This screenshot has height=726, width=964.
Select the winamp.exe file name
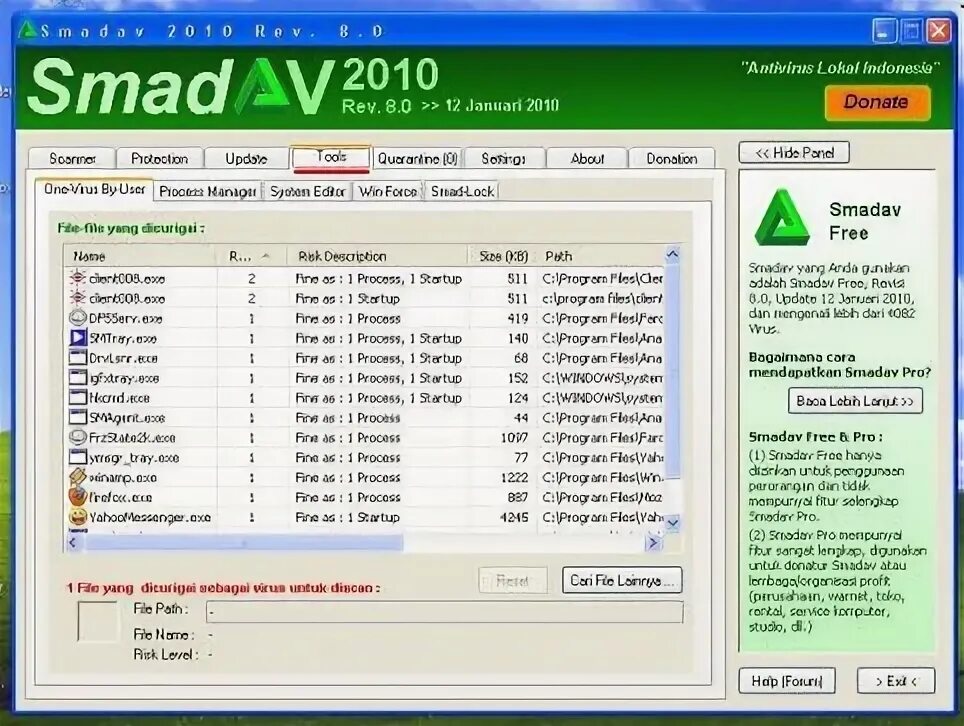[x=123, y=478]
